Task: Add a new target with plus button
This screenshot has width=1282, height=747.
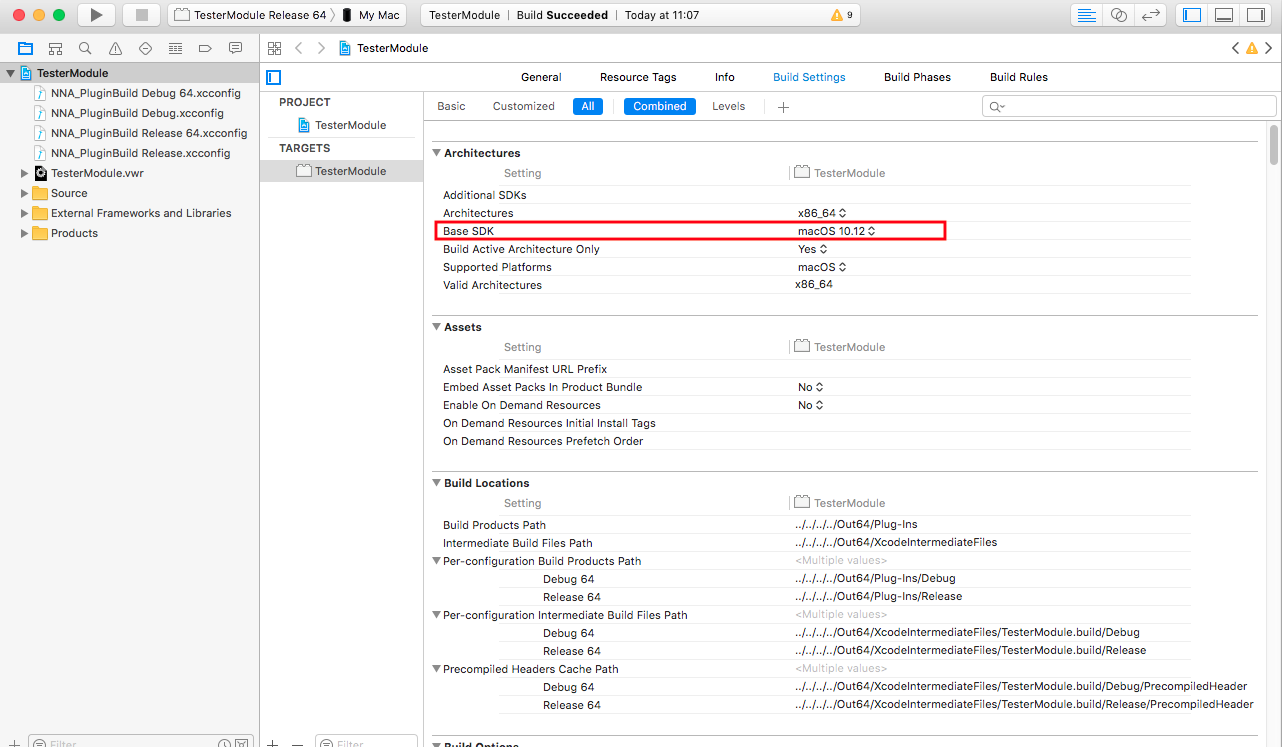Action: click(x=272, y=743)
